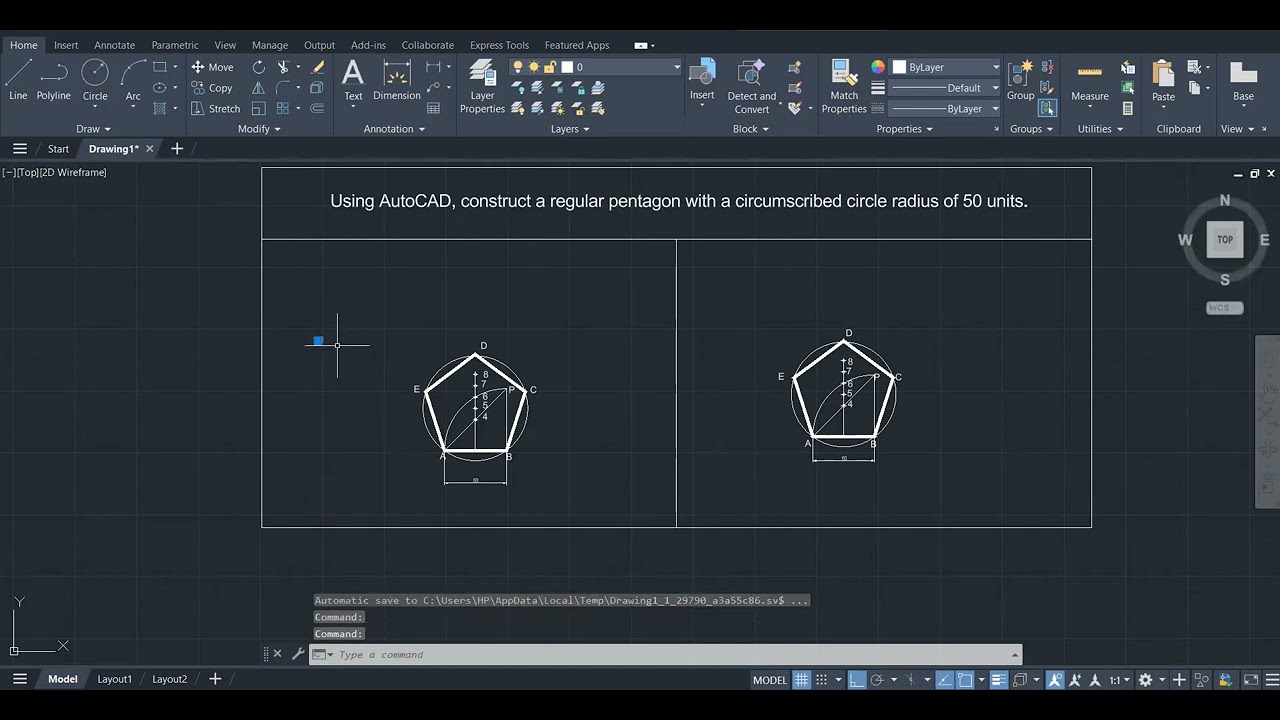
Task: Select the Rectangular Array tool
Action: 283,109
